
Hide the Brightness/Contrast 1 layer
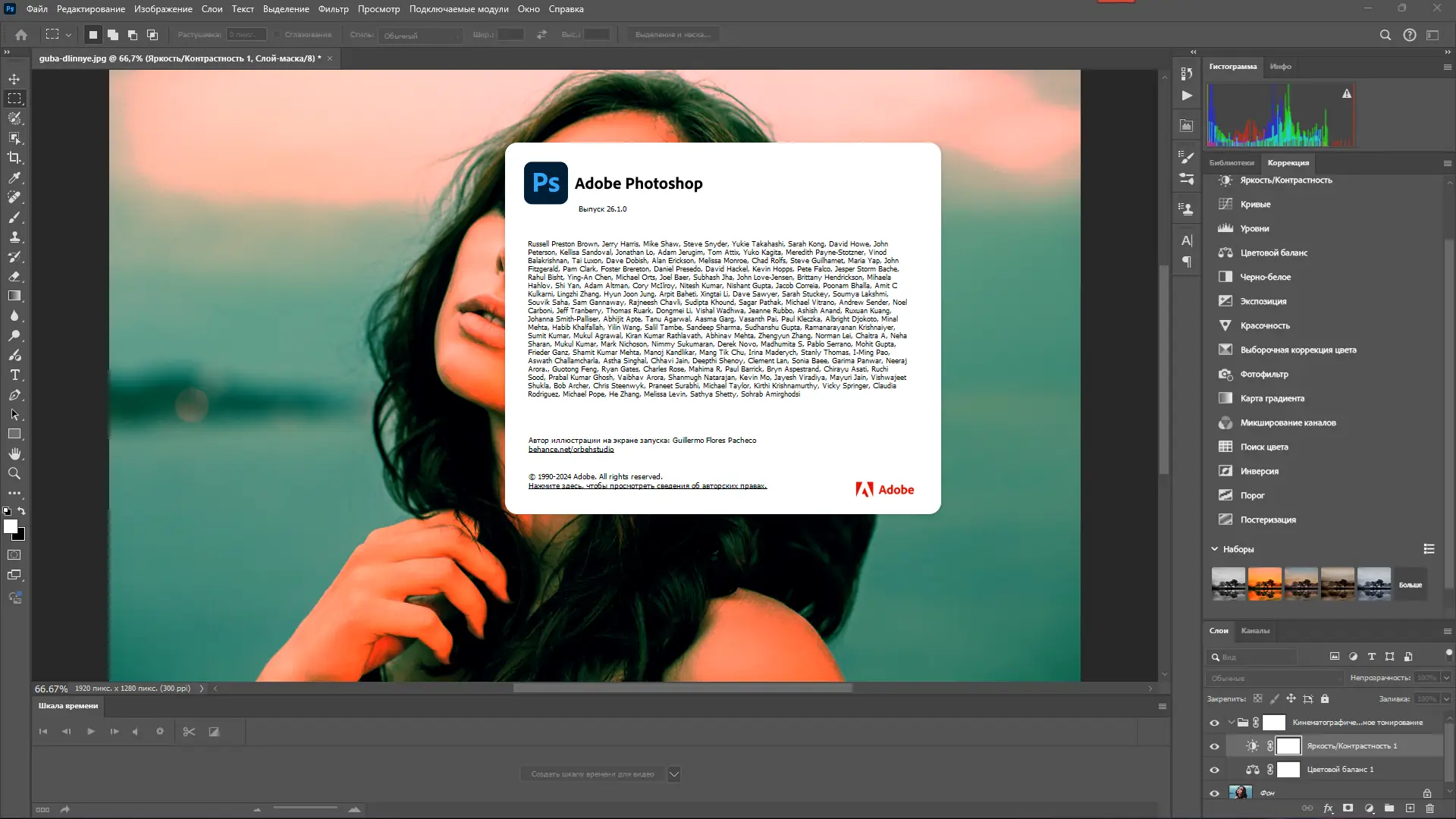pos(1214,746)
